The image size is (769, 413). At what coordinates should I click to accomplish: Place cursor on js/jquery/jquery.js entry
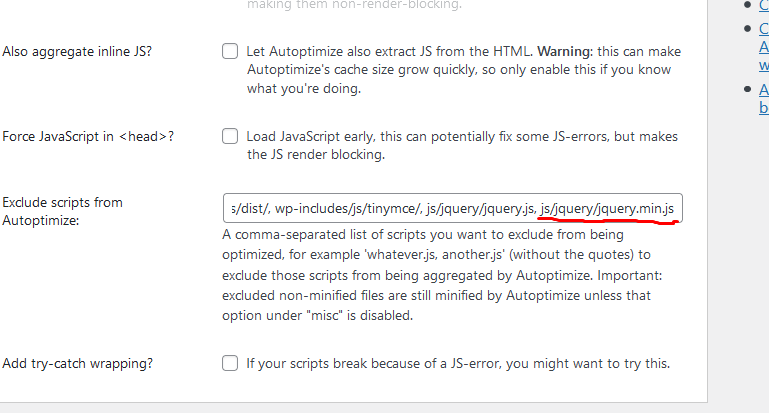pyautogui.click(x=481, y=209)
